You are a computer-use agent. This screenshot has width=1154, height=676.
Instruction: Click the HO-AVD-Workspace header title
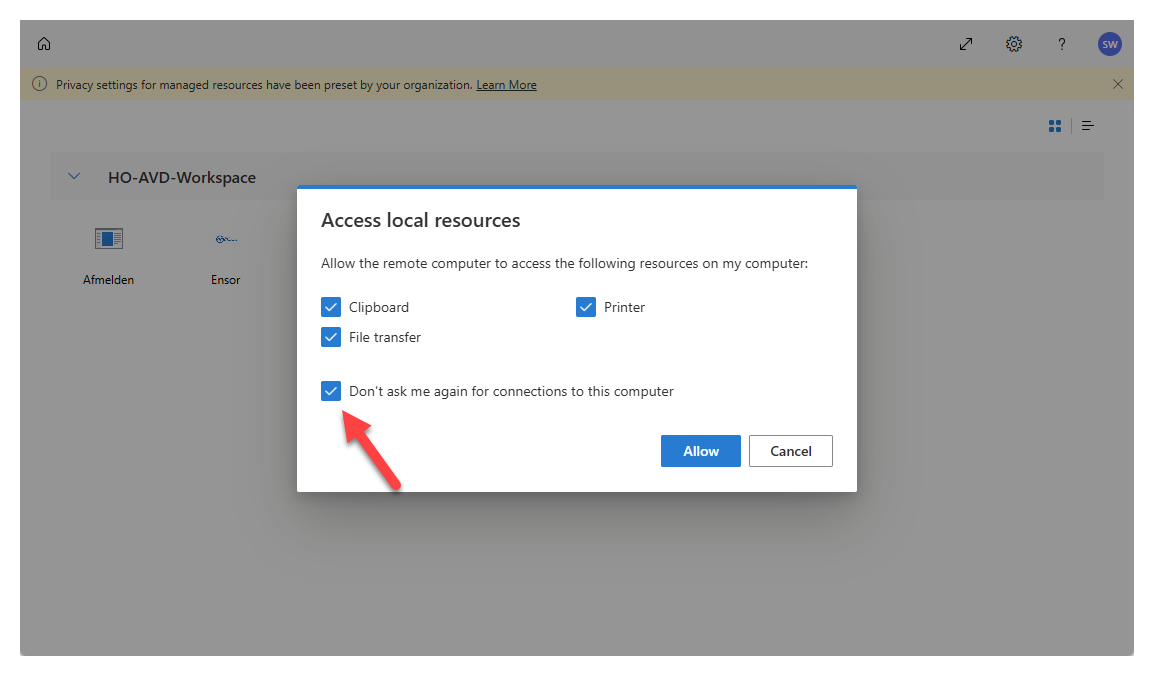point(182,178)
